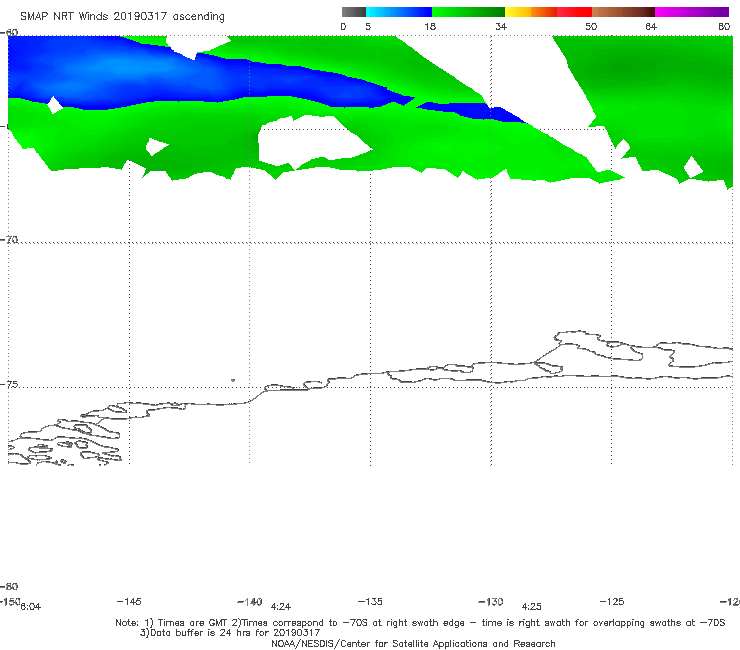This screenshot has width=740, height=650.
Task: Click the swath time label '6:04'
Action: pos(31,607)
